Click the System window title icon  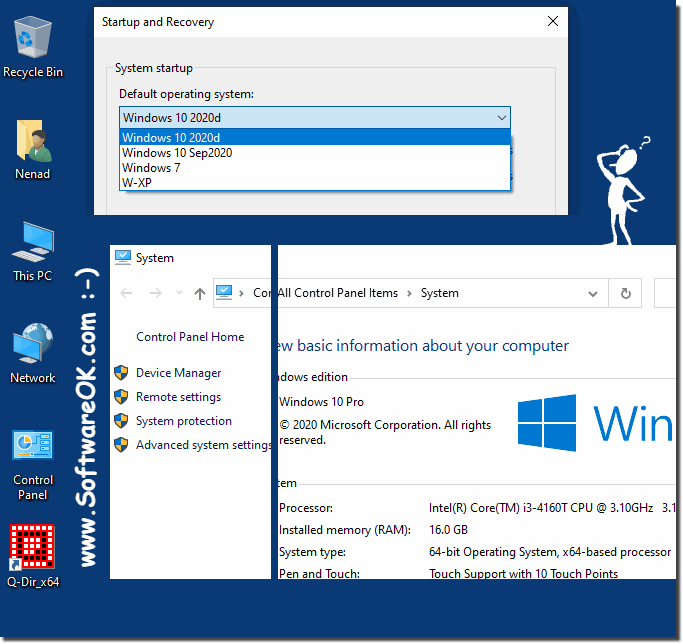(123, 258)
